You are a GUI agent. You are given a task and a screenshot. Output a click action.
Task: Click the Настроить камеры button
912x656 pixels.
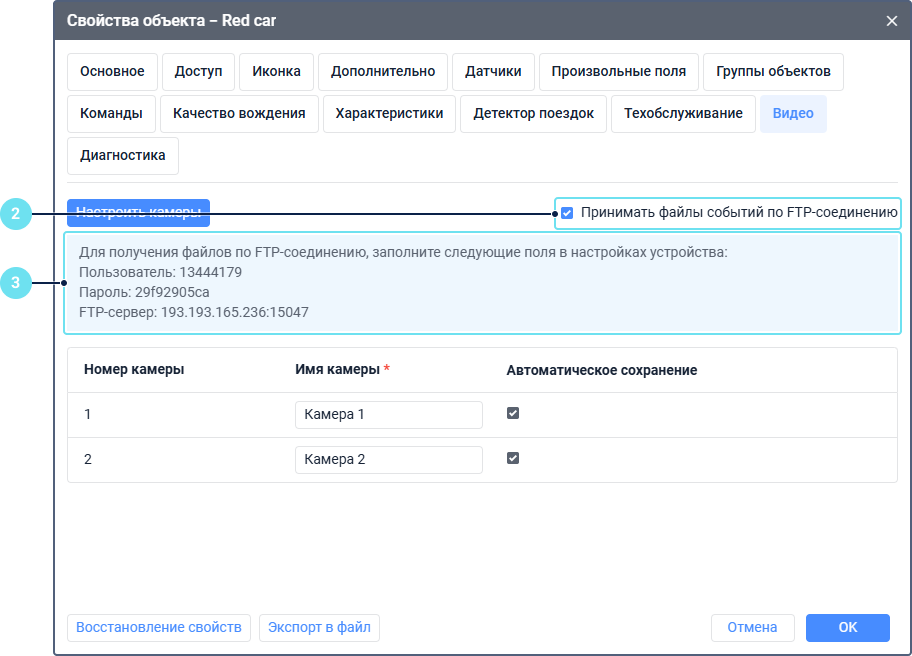tap(139, 213)
